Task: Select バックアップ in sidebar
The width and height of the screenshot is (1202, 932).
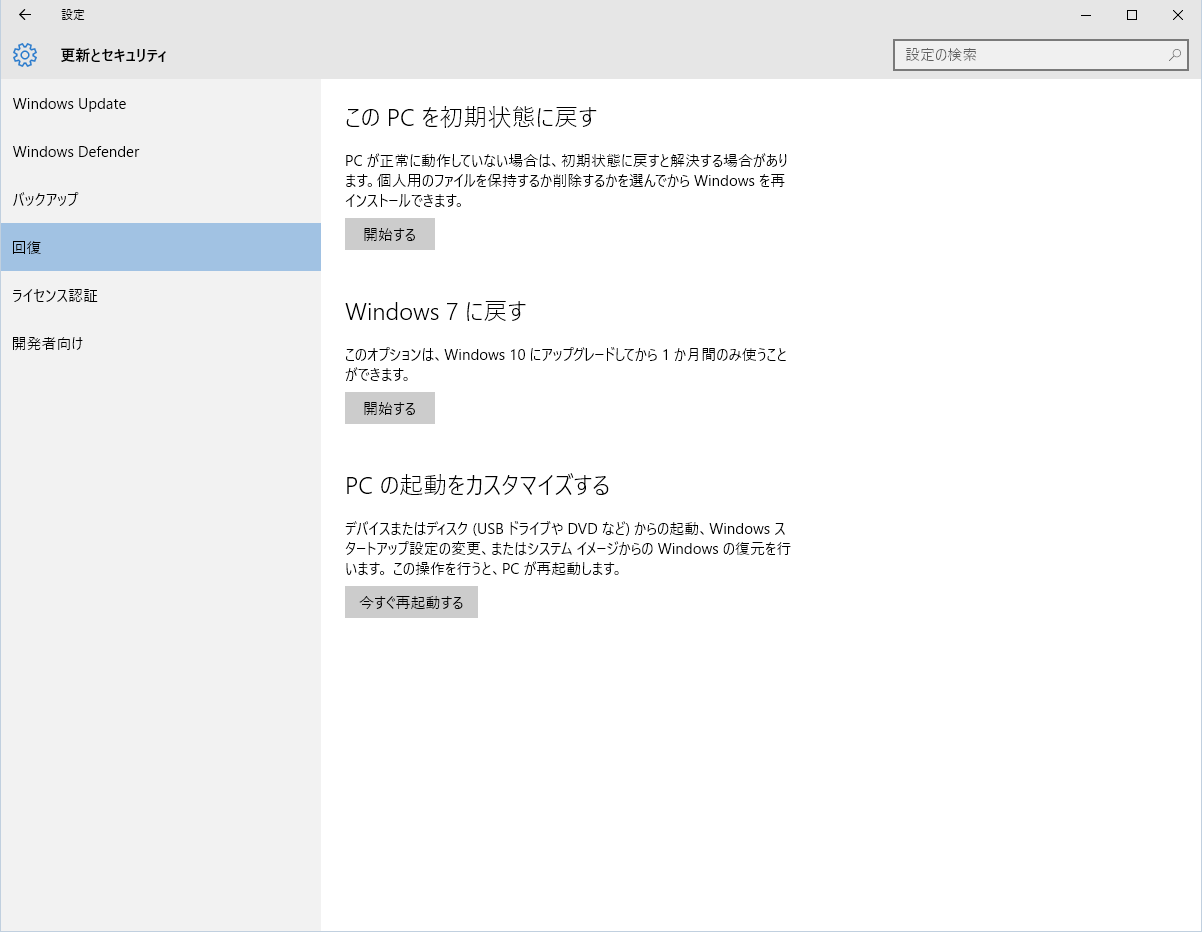Action: pos(161,199)
